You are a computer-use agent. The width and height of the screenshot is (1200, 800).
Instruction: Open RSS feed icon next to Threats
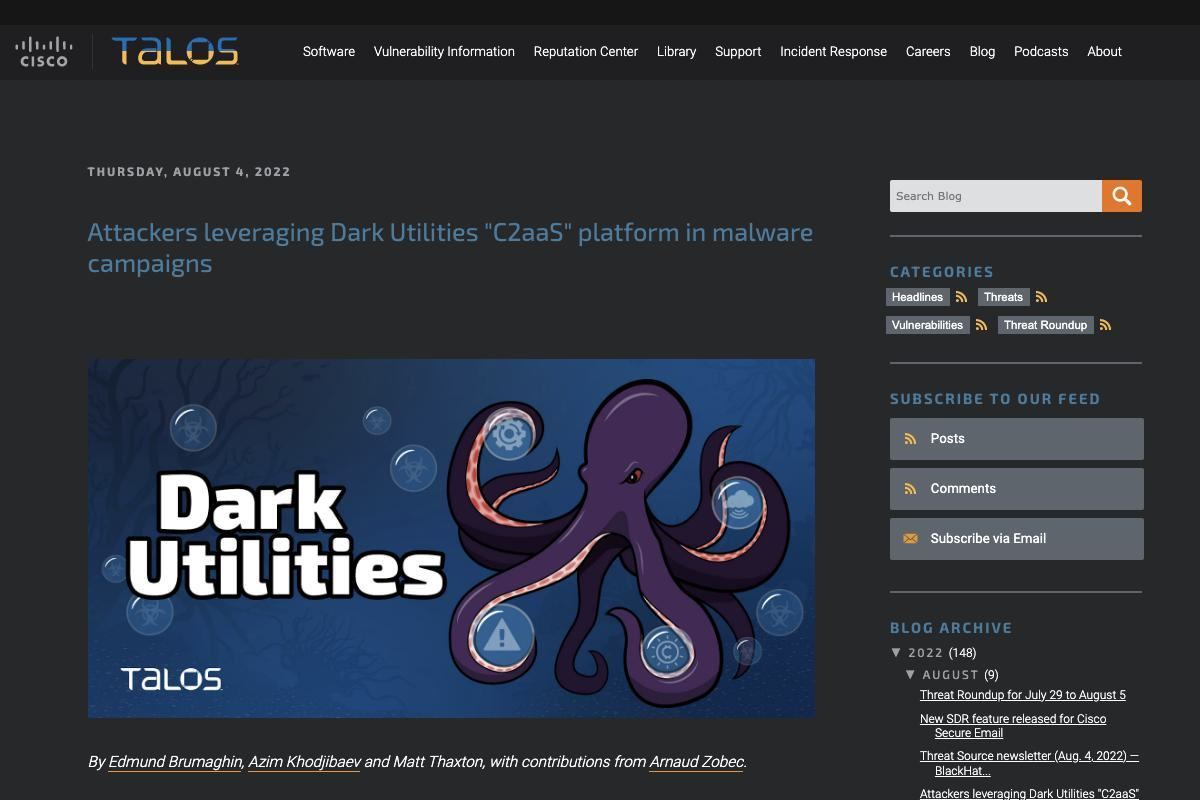coord(1041,297)
